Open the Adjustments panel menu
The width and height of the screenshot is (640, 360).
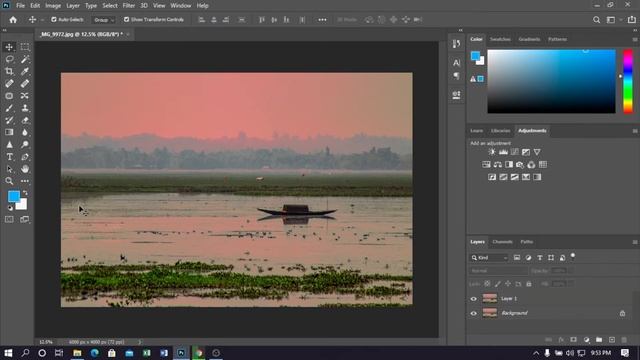(635, 131)
